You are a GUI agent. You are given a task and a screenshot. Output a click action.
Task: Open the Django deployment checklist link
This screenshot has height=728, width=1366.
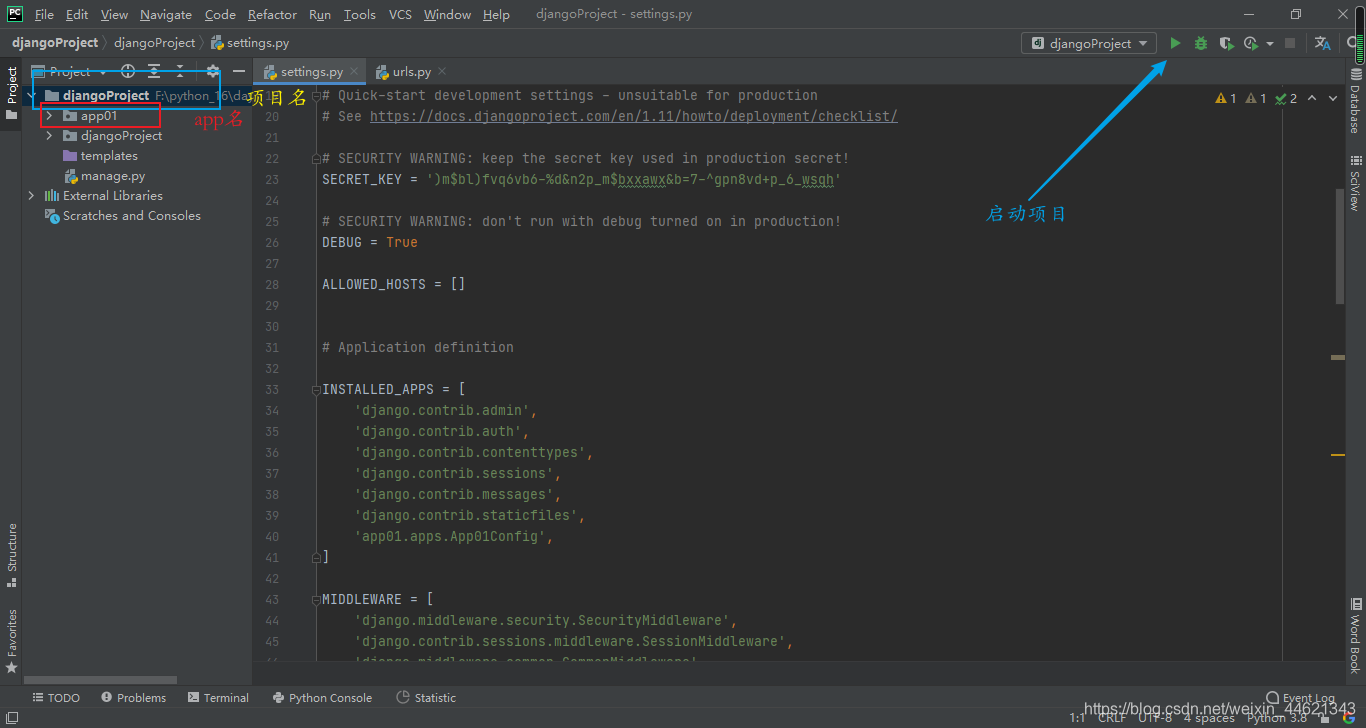tap(634, 116)
